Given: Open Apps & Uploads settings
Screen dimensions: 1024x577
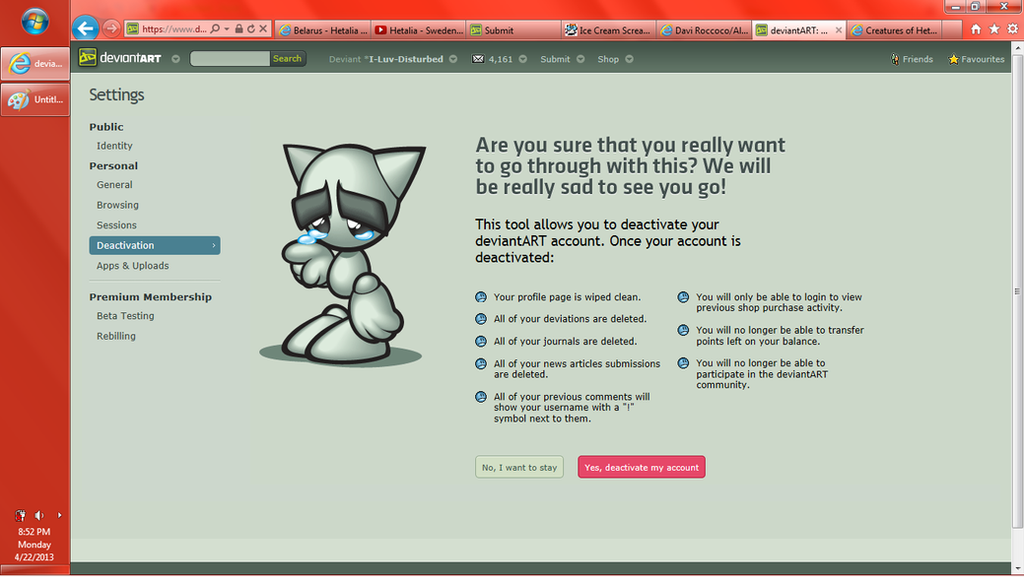Looking at the screenshot, I should click(x=133, y=266).
